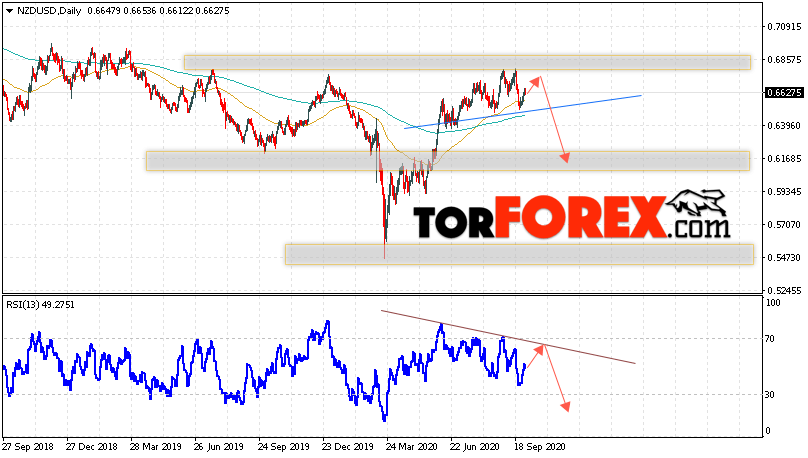Click price label 0.54730 on the axis
The width and height of the screenshot is (808, 458).
[784, 257]
